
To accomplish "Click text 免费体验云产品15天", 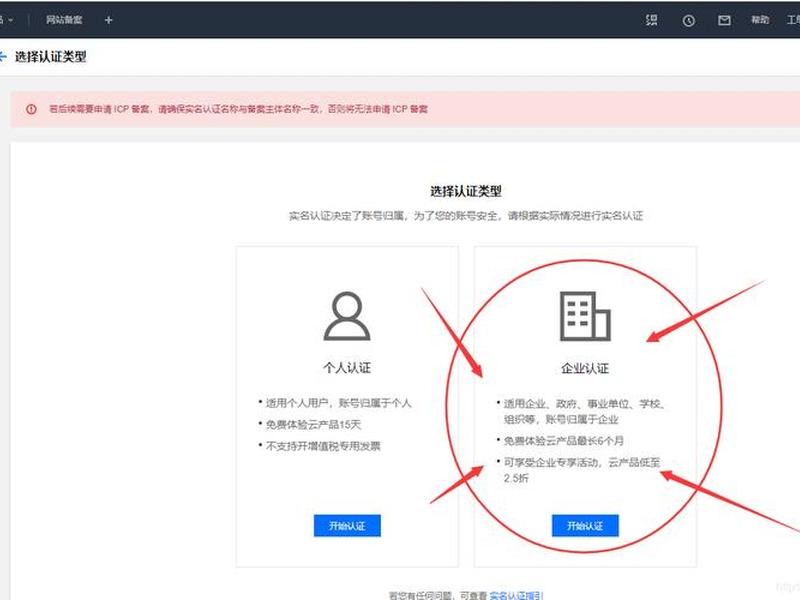I will 313,424.
